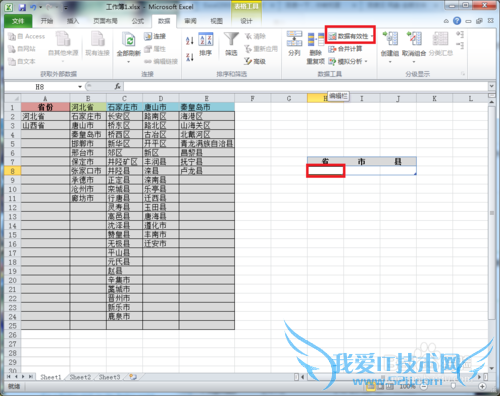500x396 pixels.
Task: Switch to the Insert (插入) tab
Action: [73, 21]
